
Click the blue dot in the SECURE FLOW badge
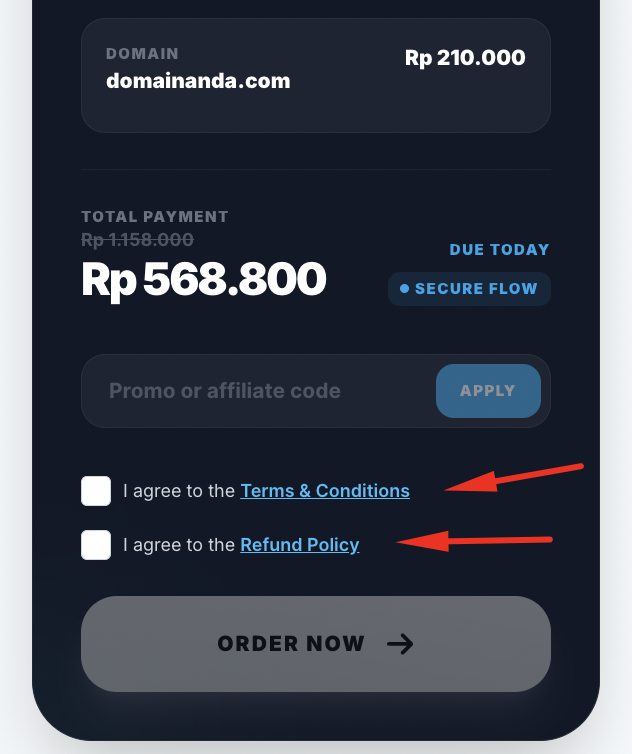[x=405, y=289]
